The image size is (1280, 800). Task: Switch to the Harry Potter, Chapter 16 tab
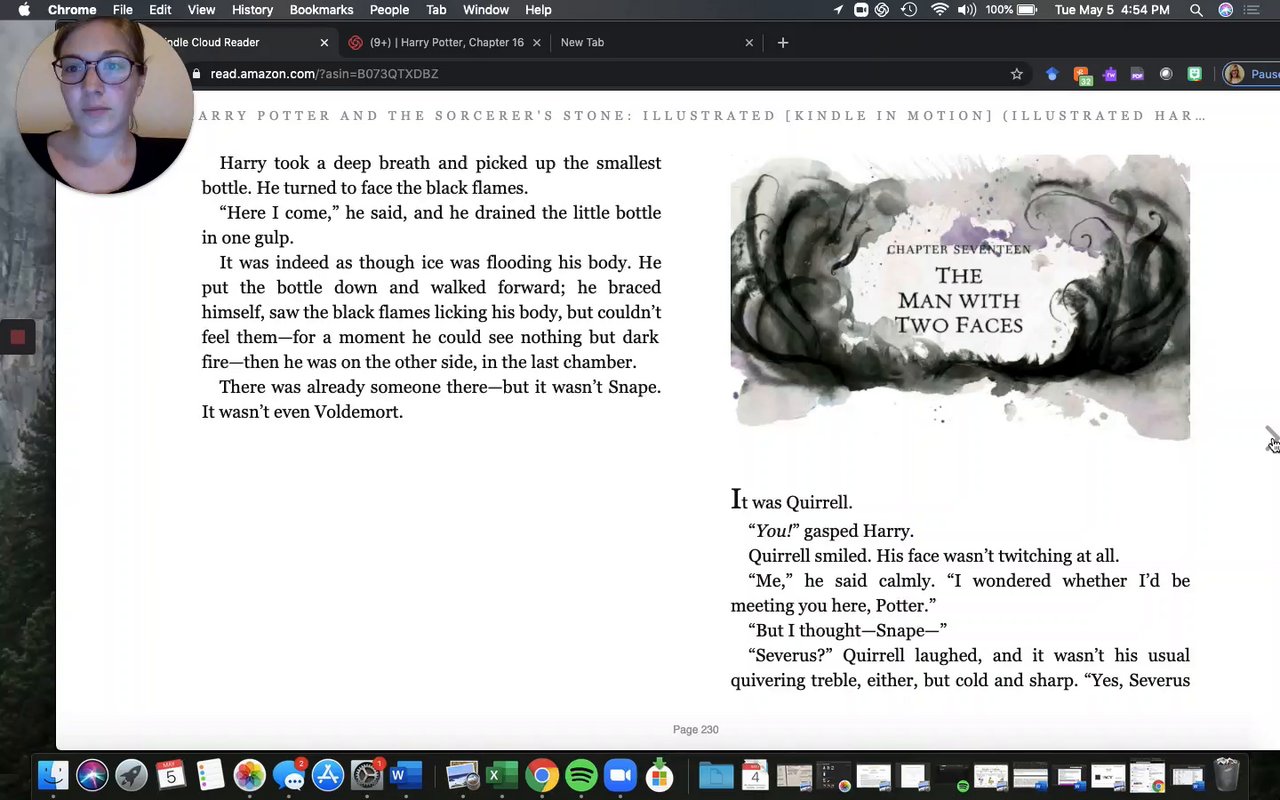pyautogui.click(x=446, y=43)
